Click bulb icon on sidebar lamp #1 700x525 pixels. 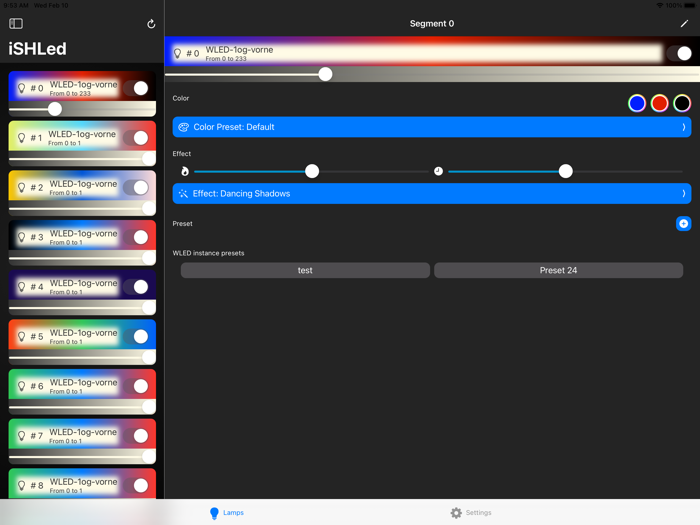click(21, 138)
